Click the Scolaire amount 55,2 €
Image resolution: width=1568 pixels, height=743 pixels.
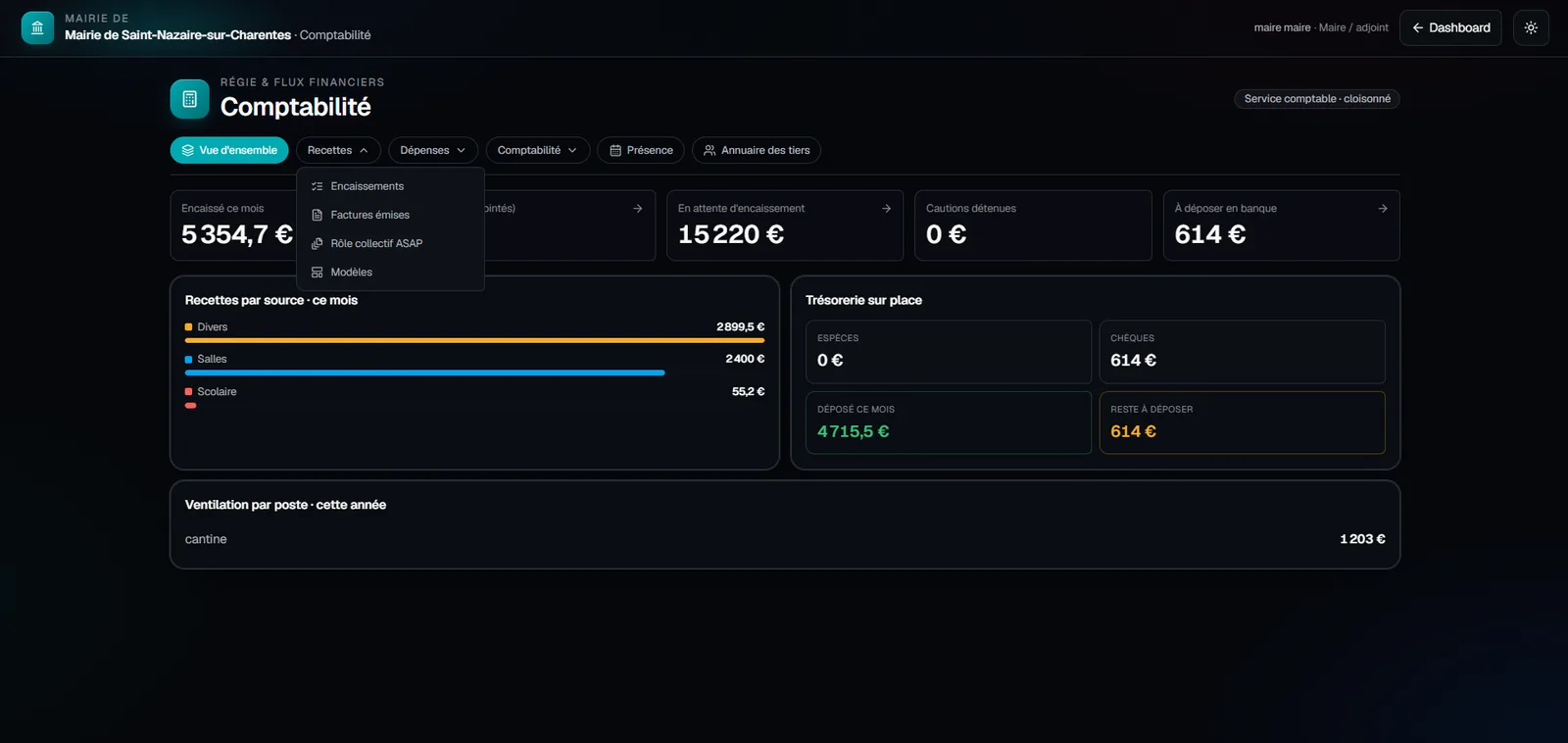click(x=748, y=391)
